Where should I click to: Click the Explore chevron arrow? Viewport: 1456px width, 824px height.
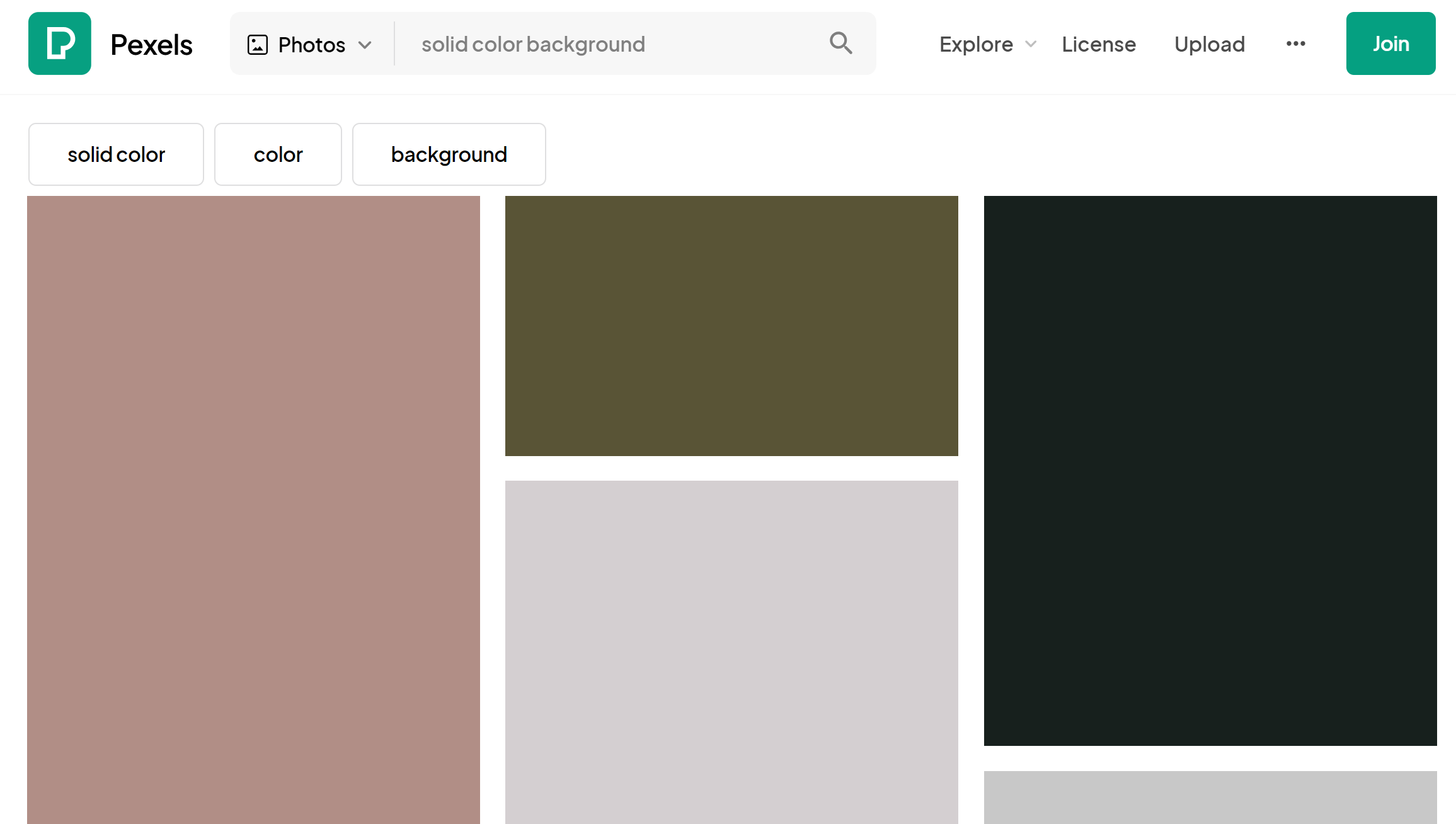click(x=1030, y=44)
